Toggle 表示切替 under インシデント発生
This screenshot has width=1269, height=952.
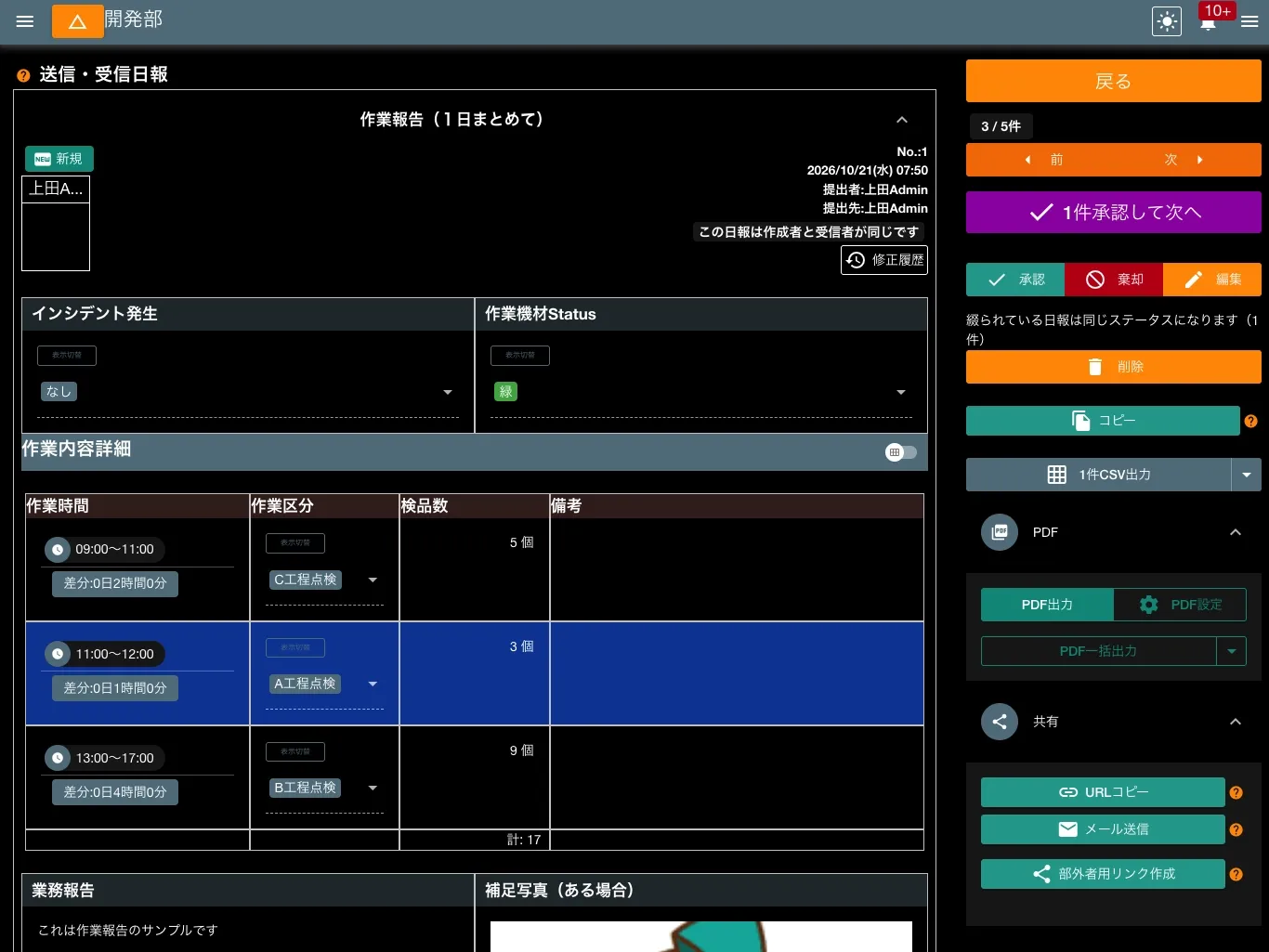tap(67, 355)
